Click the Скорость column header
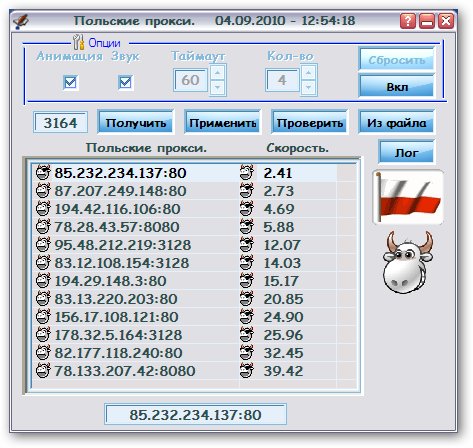473x448 pixels. (x=298, y=148)
